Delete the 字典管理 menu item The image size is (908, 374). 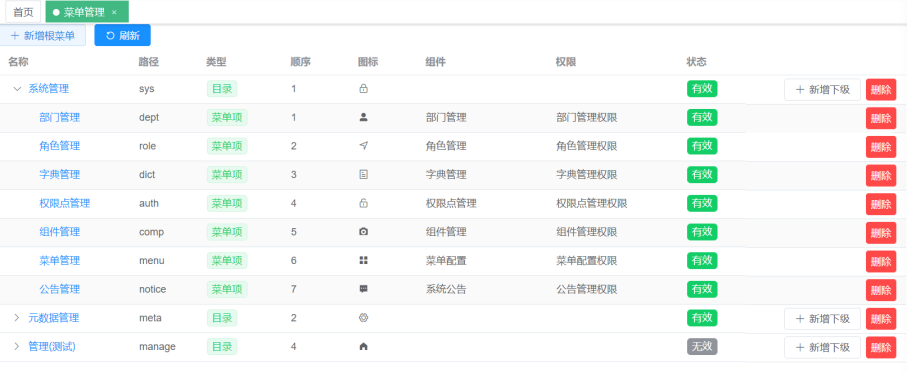click(881, 175)
